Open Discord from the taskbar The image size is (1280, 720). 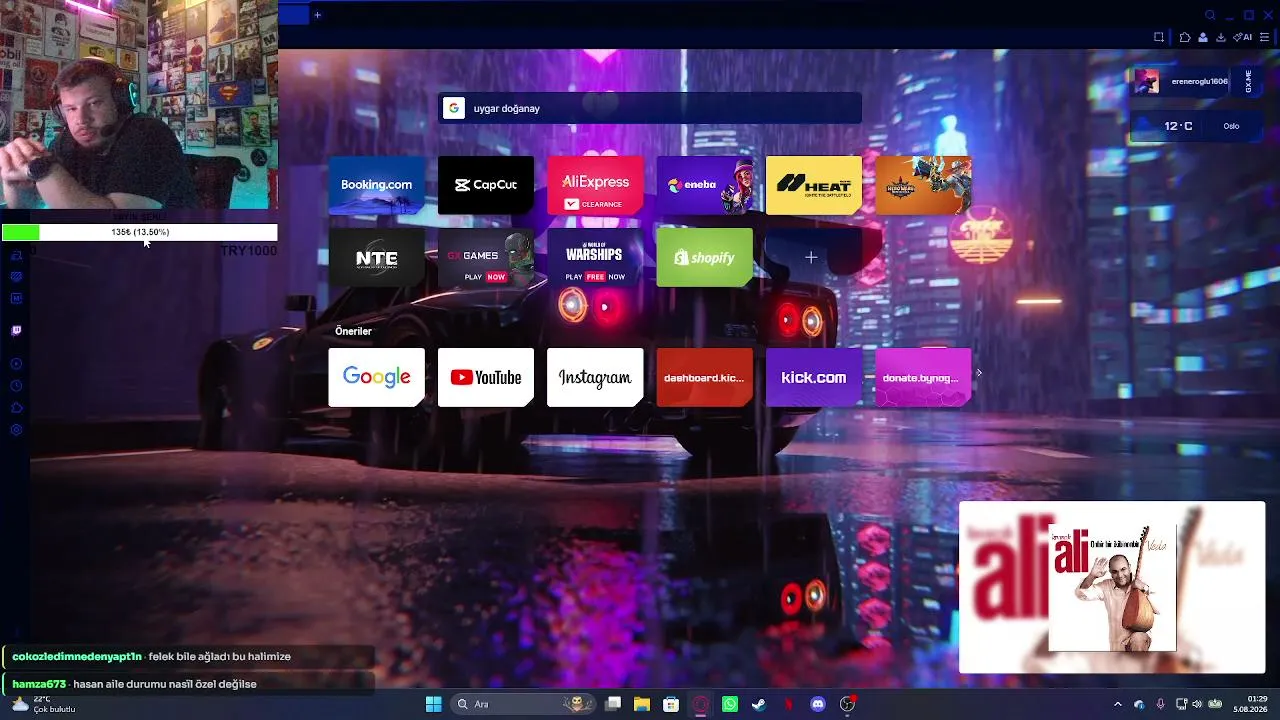point(818,704)
